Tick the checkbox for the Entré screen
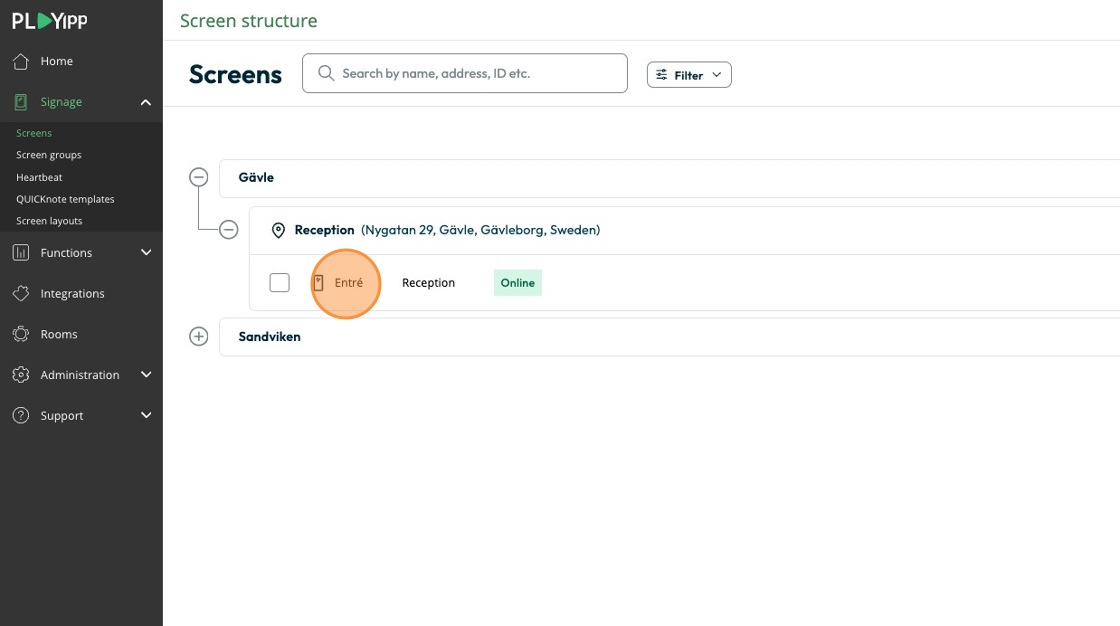Viewport: 1120px width, 626px height. (279, 283)
